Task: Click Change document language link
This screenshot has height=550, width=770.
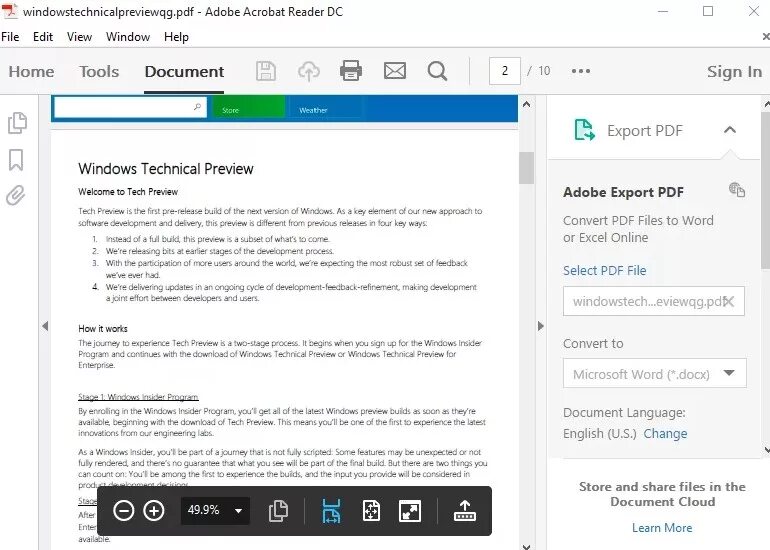Action: 665,434
